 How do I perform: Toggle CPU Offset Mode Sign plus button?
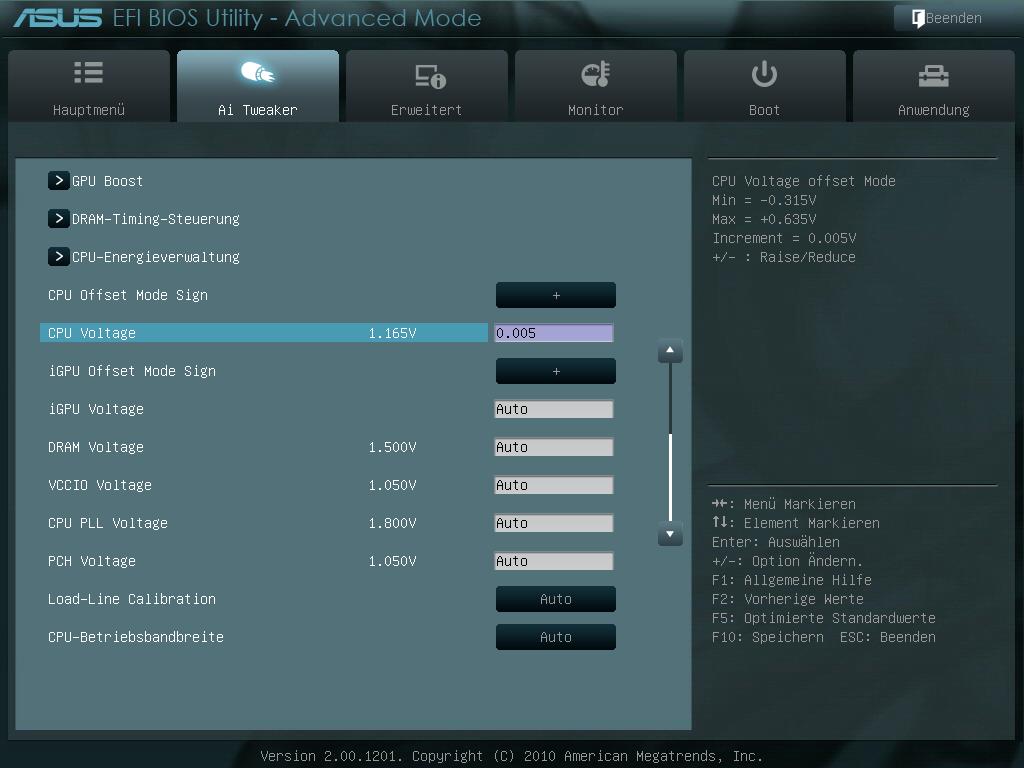[556, 295]
